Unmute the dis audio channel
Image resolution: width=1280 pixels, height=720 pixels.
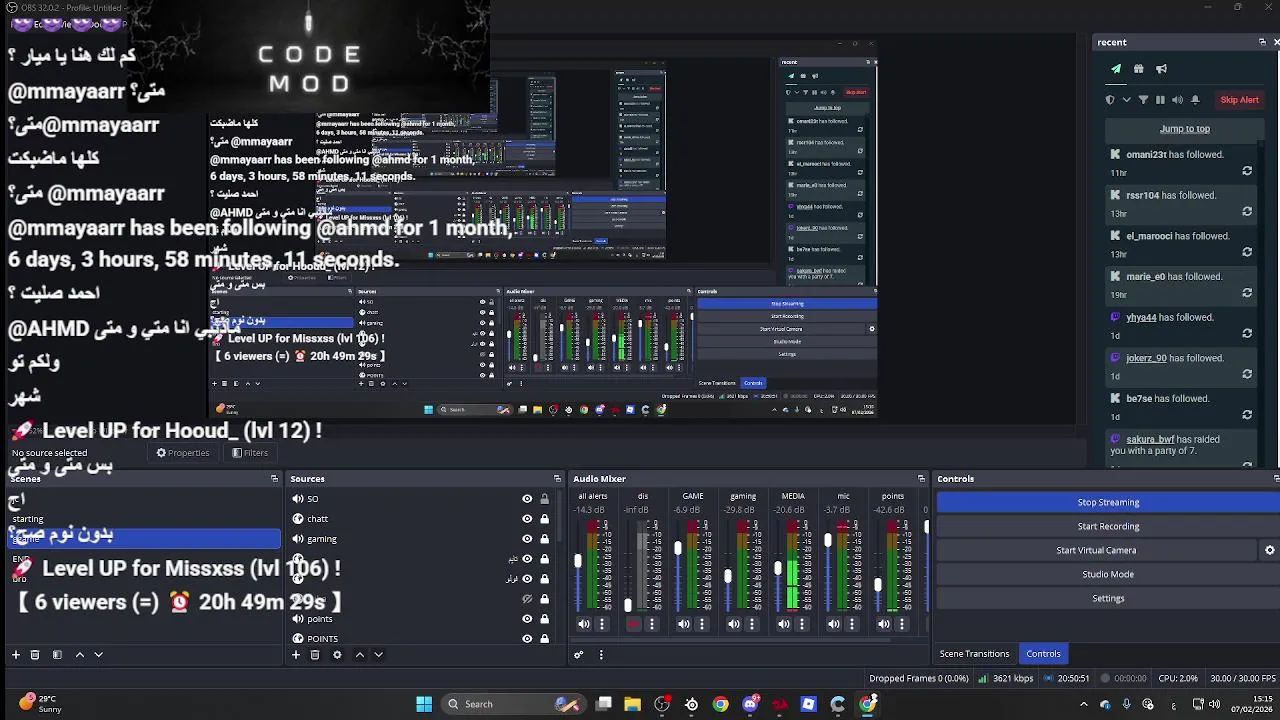[x=634, y=624]
